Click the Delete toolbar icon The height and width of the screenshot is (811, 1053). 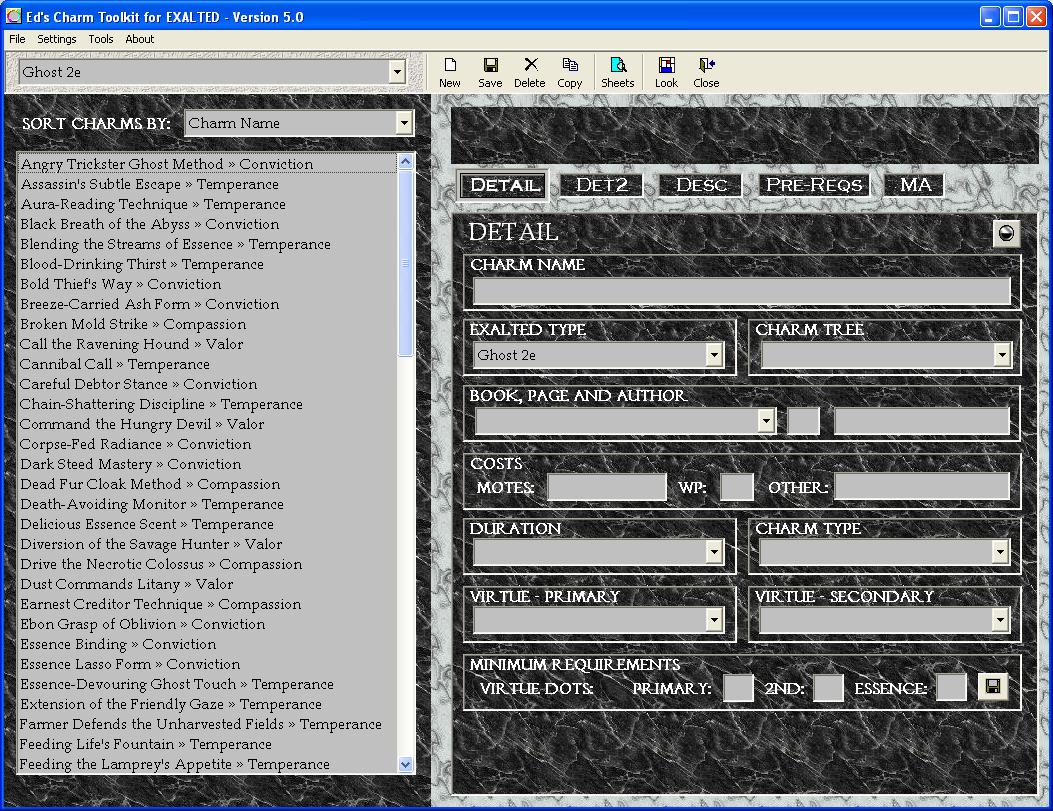coord(530,72)
